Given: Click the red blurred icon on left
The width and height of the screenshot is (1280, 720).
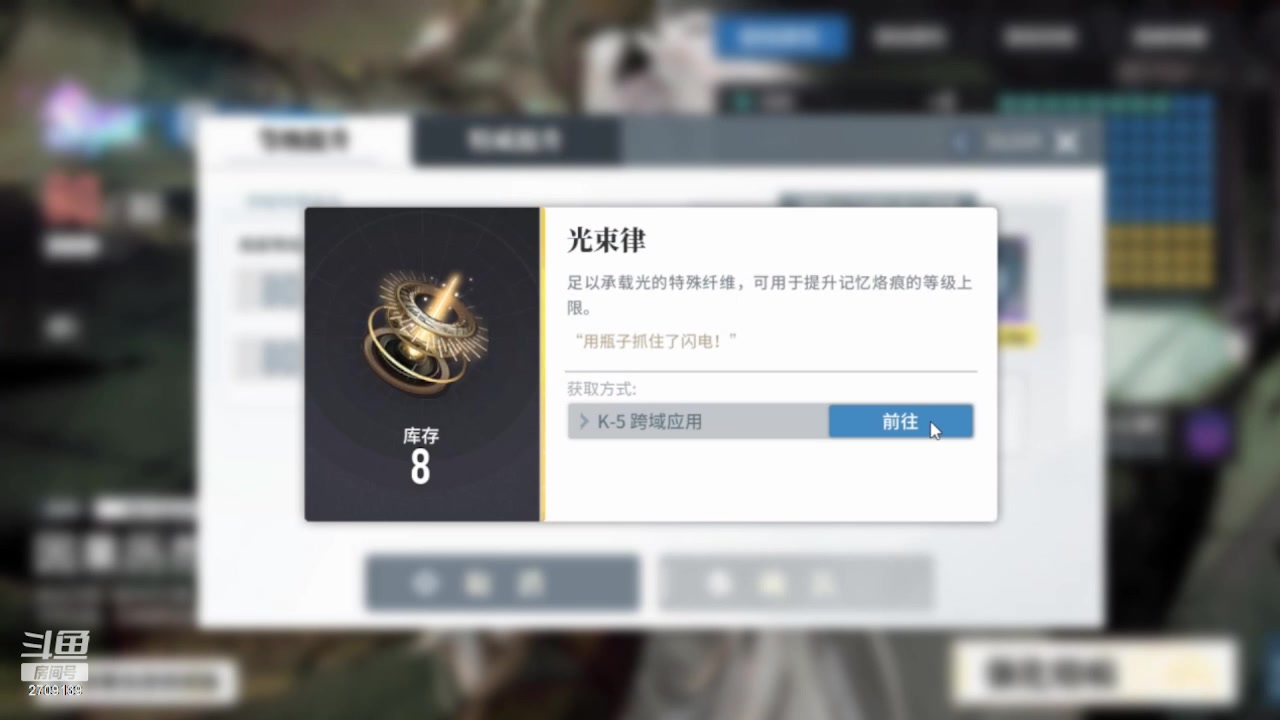Looking at the screenshot, I should click(x=72, y=200).
